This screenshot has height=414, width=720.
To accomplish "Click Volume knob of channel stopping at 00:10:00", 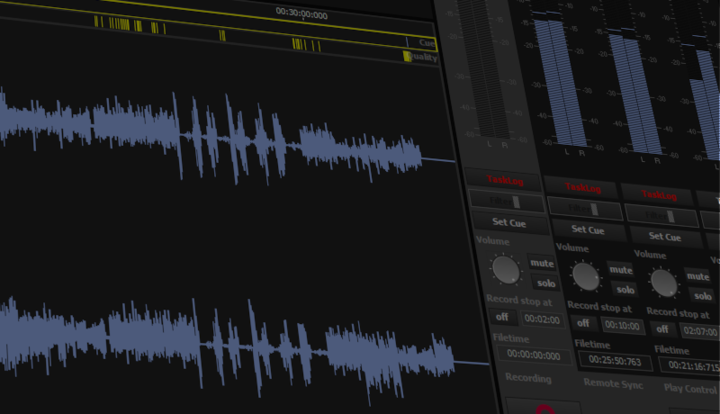I will [x=585, y=276].
